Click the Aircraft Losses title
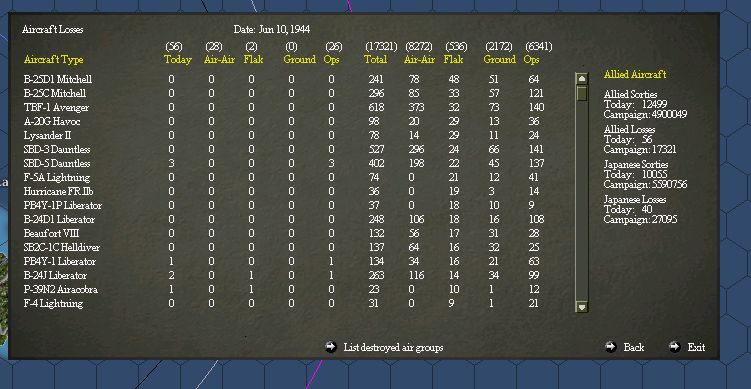The image size is (751, 389). click(x=52, y=30)
